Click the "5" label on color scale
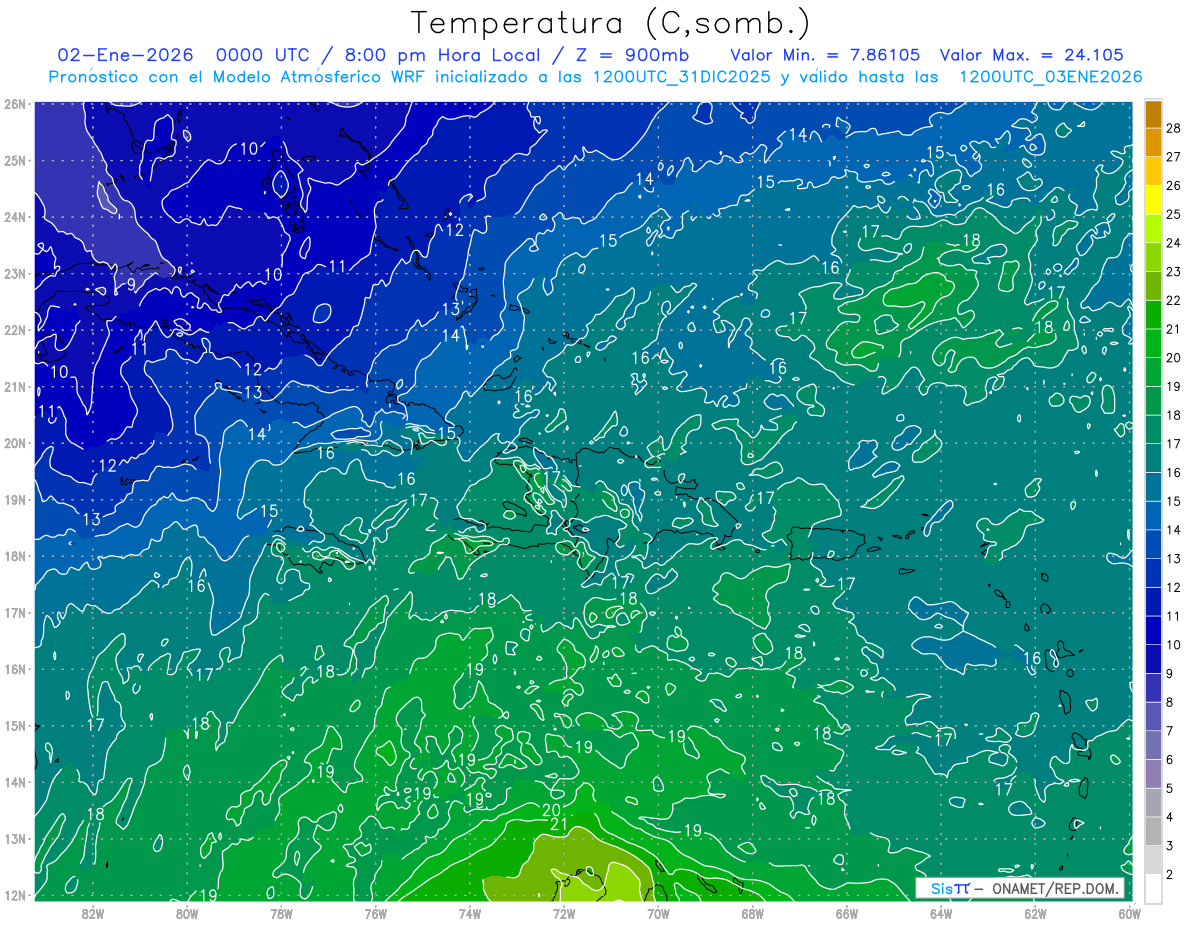Screen dimensions: 1200x927 click(x=1170, y=788)
